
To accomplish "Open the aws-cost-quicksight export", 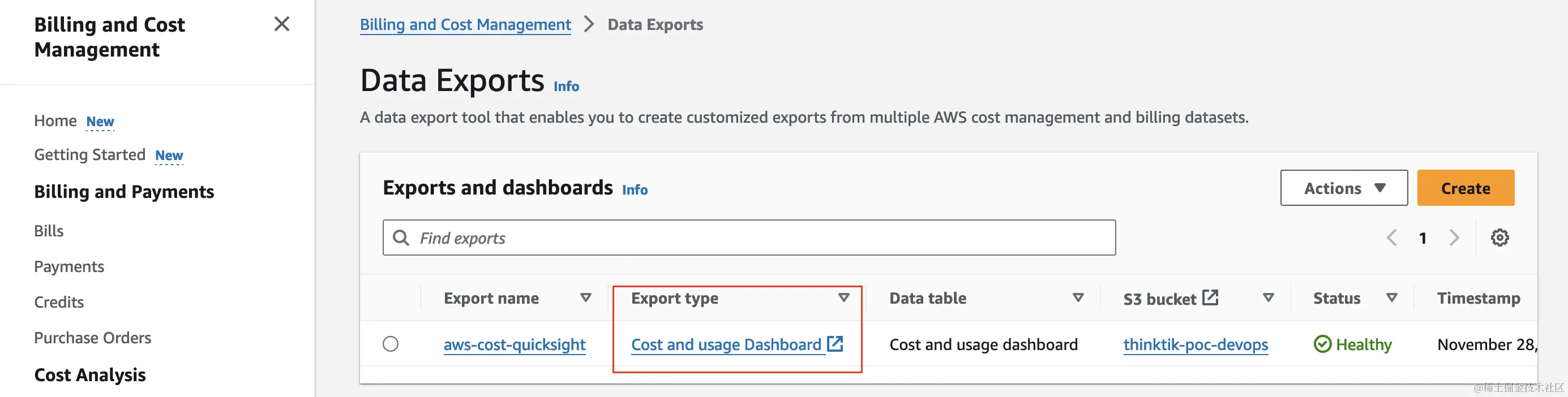I will [515, 345].
